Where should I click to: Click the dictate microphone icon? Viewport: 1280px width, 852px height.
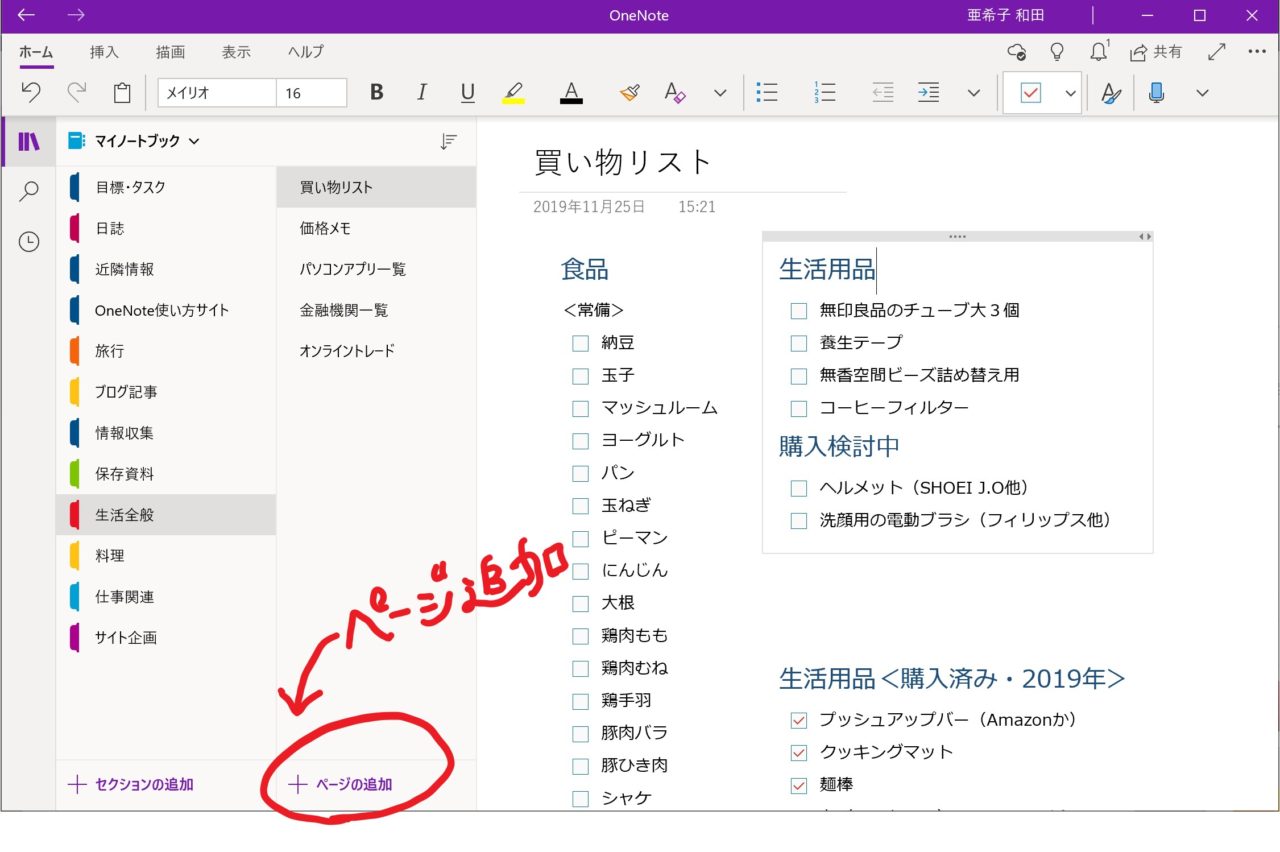click(1157, 93)
